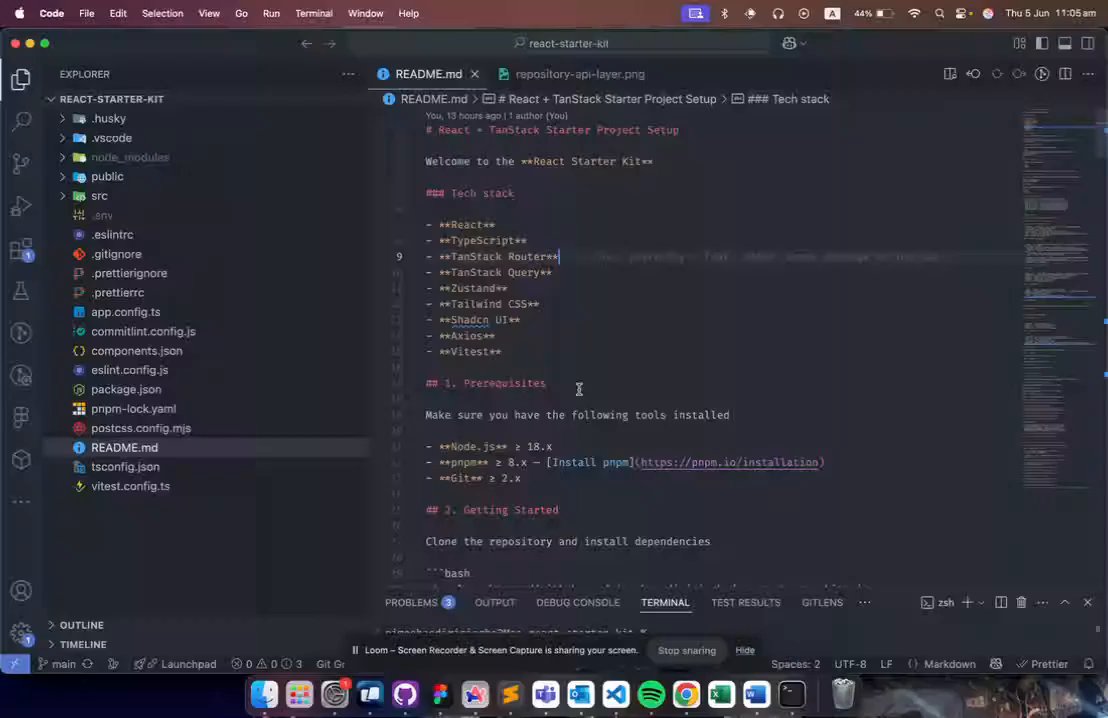1108x718 pixels.
Task: Go forward using the navigation arrow
Action: tap(330, 44)
